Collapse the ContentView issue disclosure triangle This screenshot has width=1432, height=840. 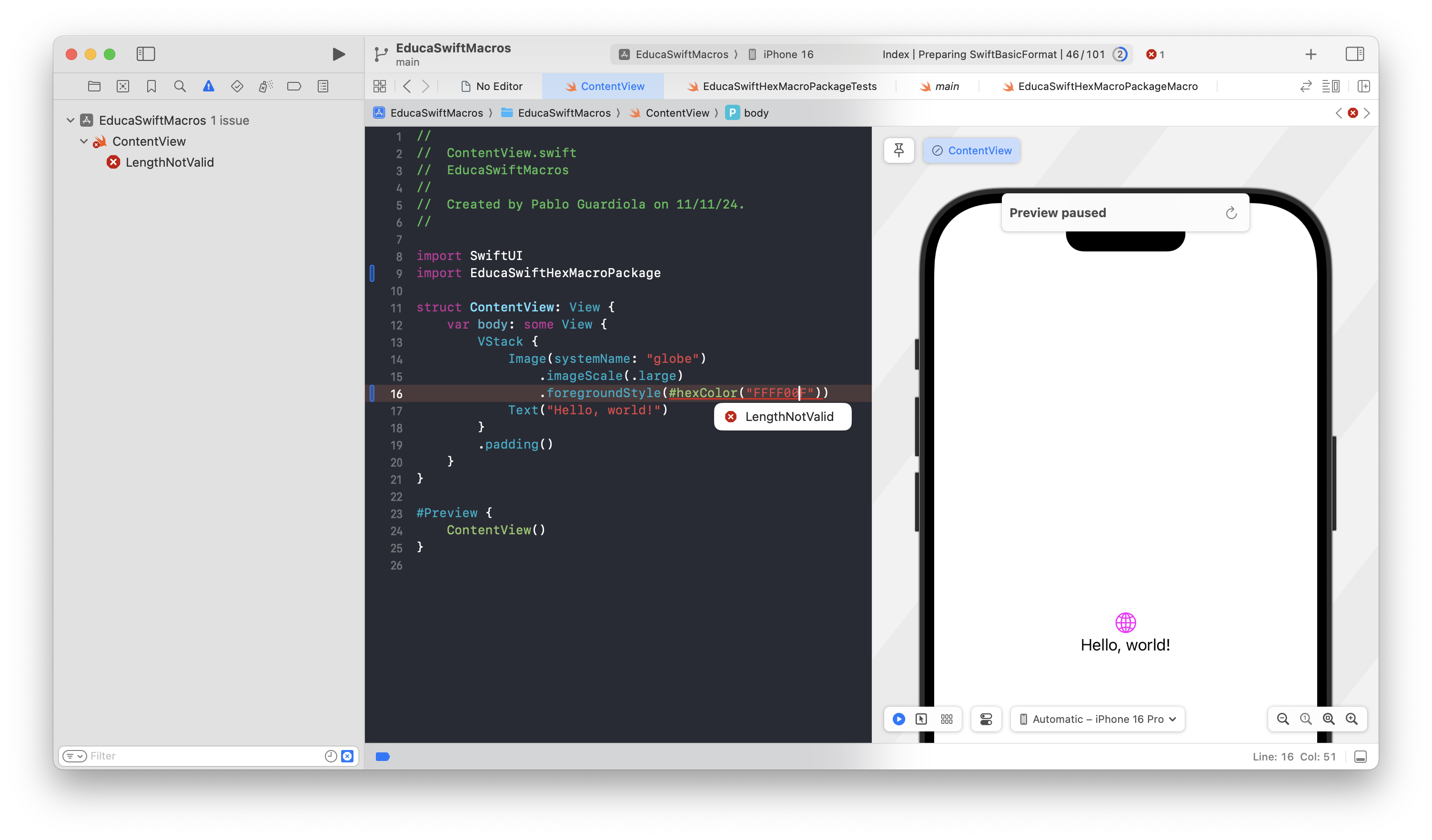coord(84,141)
